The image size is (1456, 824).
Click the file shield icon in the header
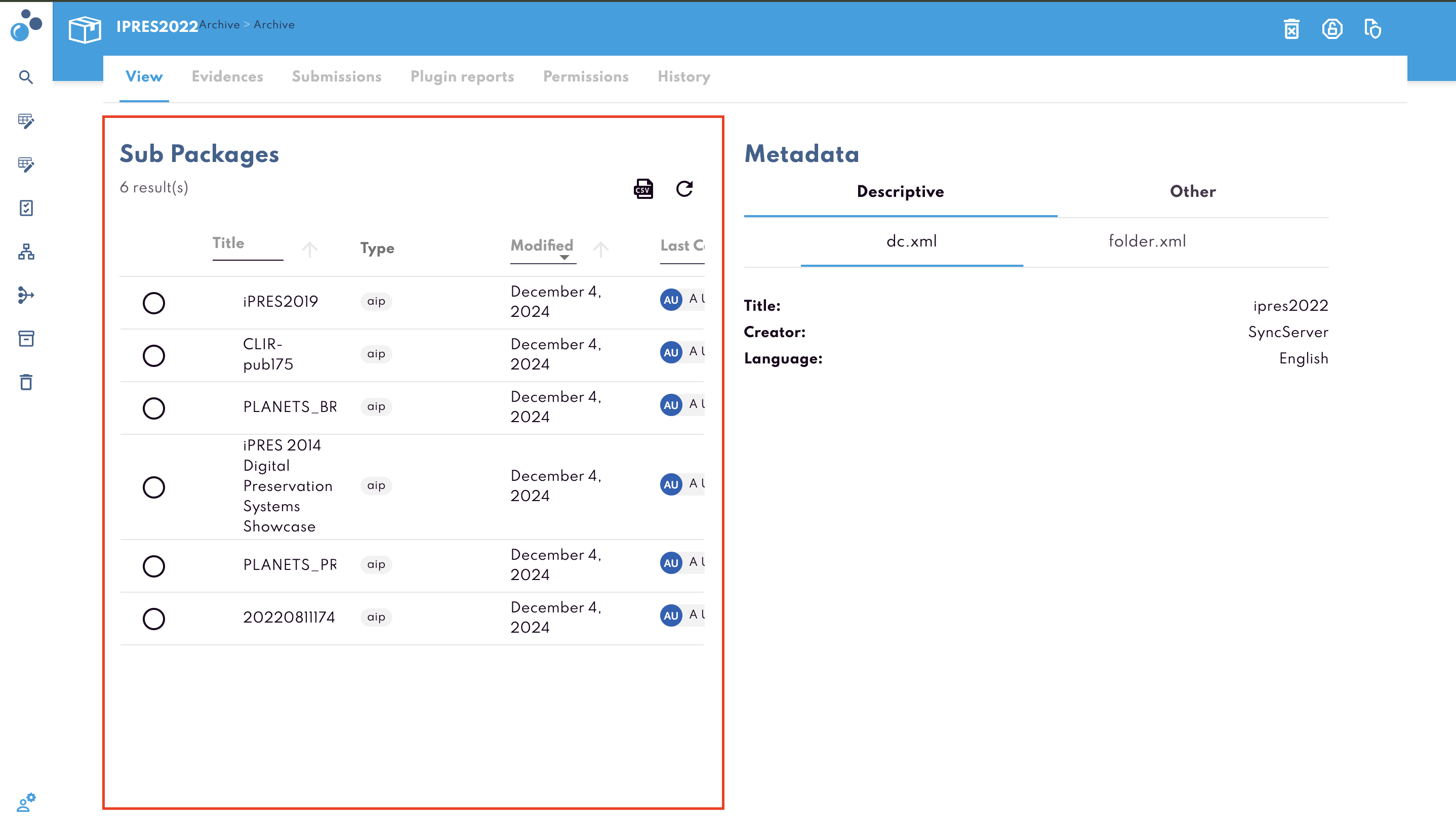pos(1373,29)
